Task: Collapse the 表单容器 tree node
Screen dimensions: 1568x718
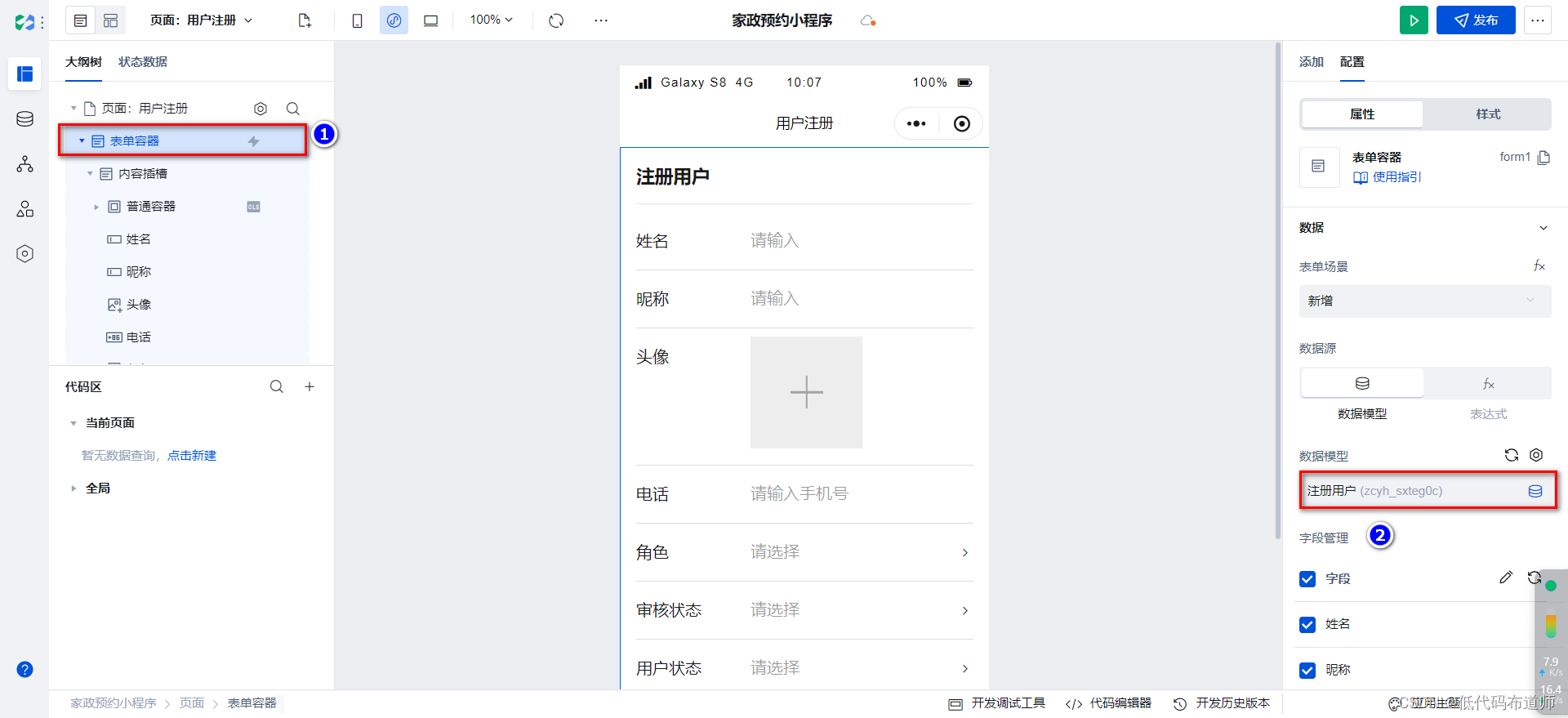Action: tap(82, 141)
